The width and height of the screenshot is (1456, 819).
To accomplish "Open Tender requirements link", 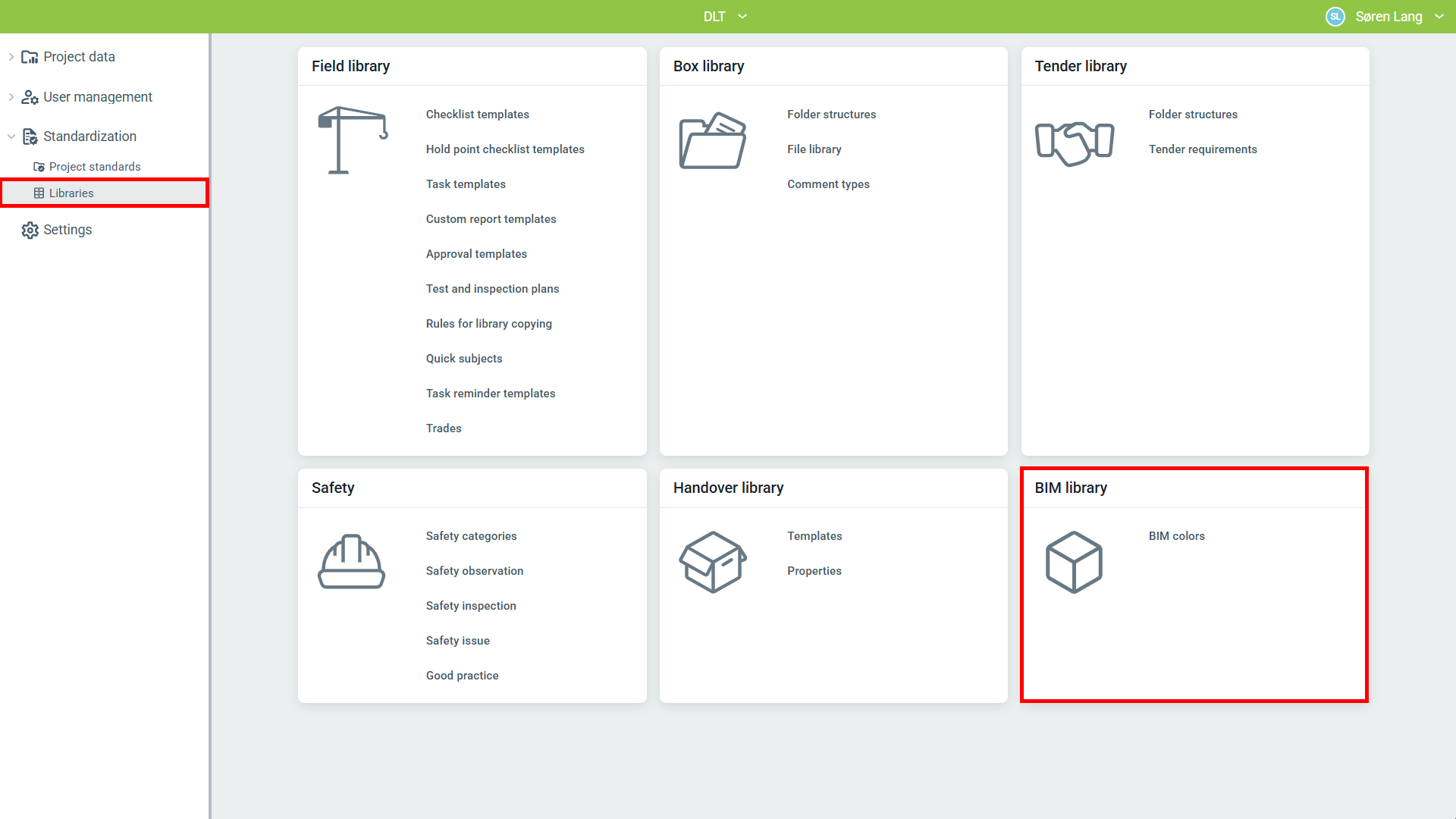I will [1202, 149].
